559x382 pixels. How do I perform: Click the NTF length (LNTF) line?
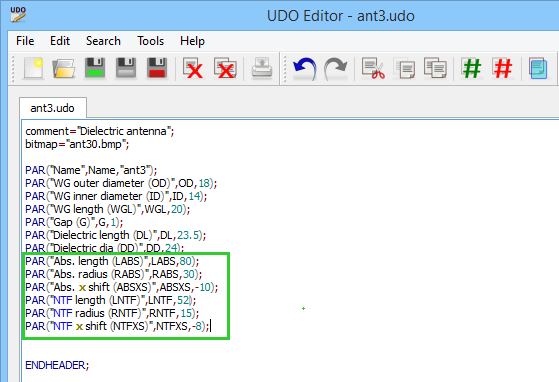(x=111, y=300)
